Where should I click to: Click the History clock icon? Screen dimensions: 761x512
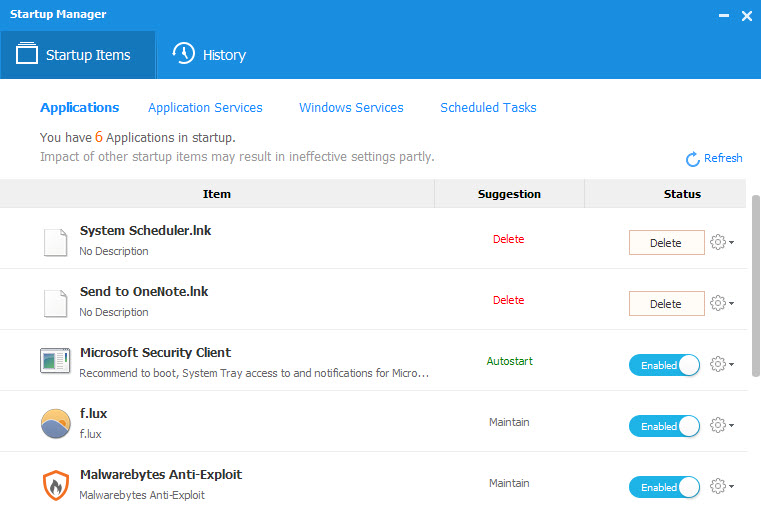[183, 53]
